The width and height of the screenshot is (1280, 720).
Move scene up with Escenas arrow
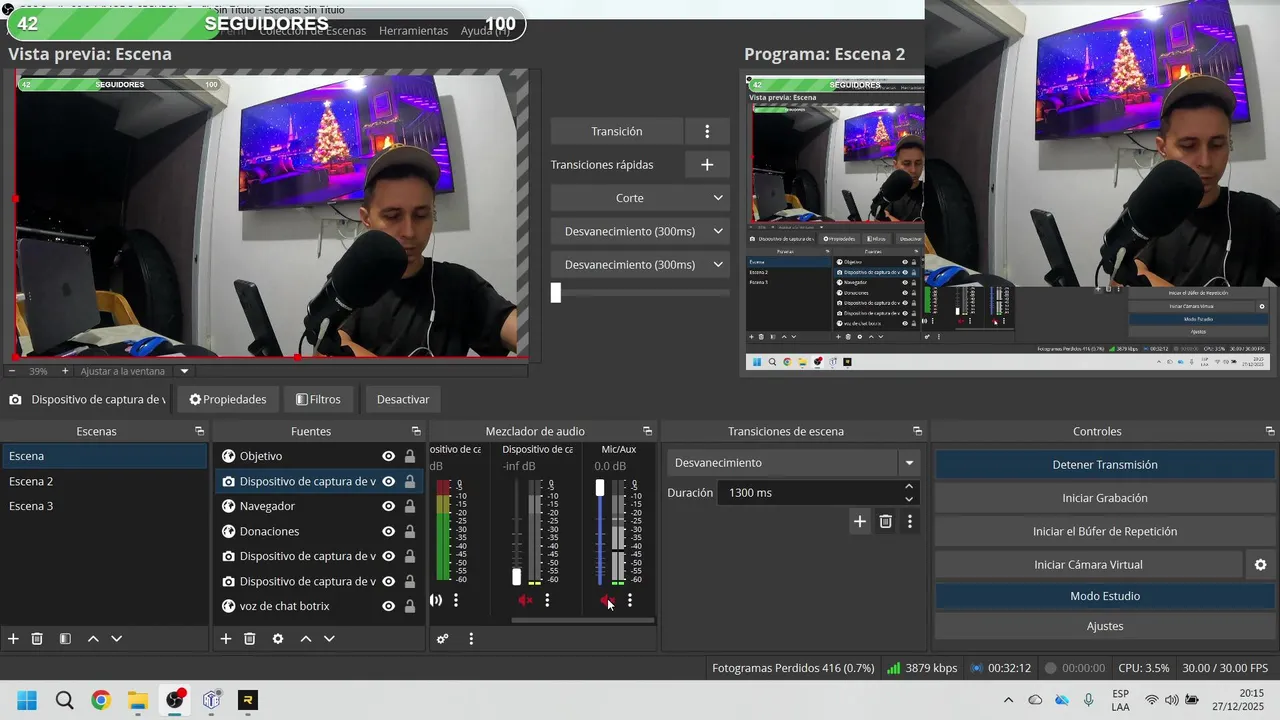point(93,639)
